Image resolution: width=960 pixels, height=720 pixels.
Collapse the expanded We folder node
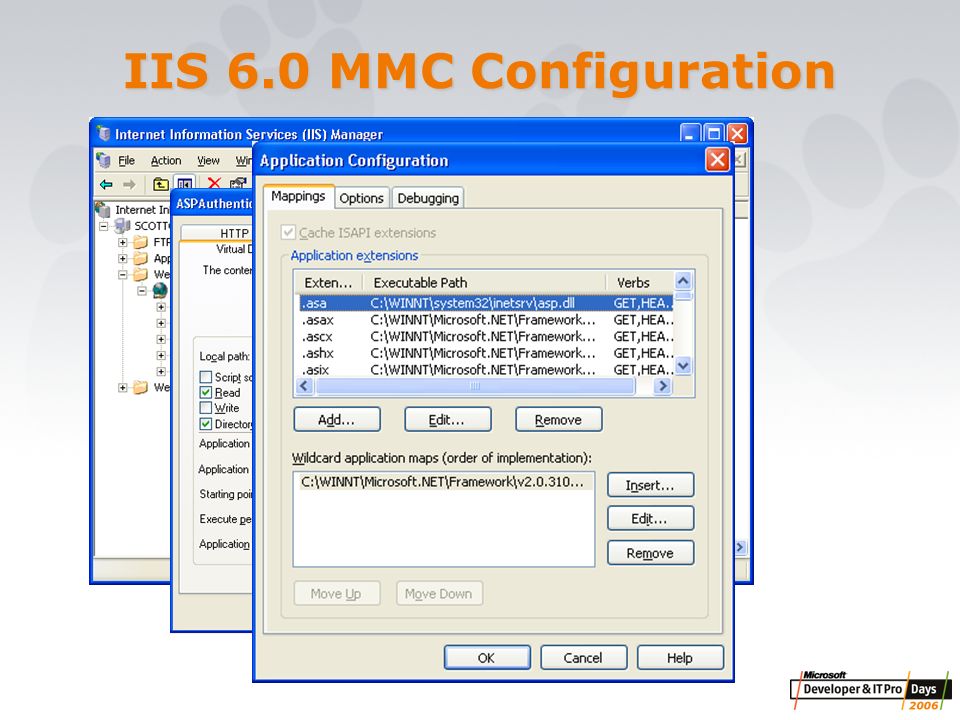click(122, 274)
